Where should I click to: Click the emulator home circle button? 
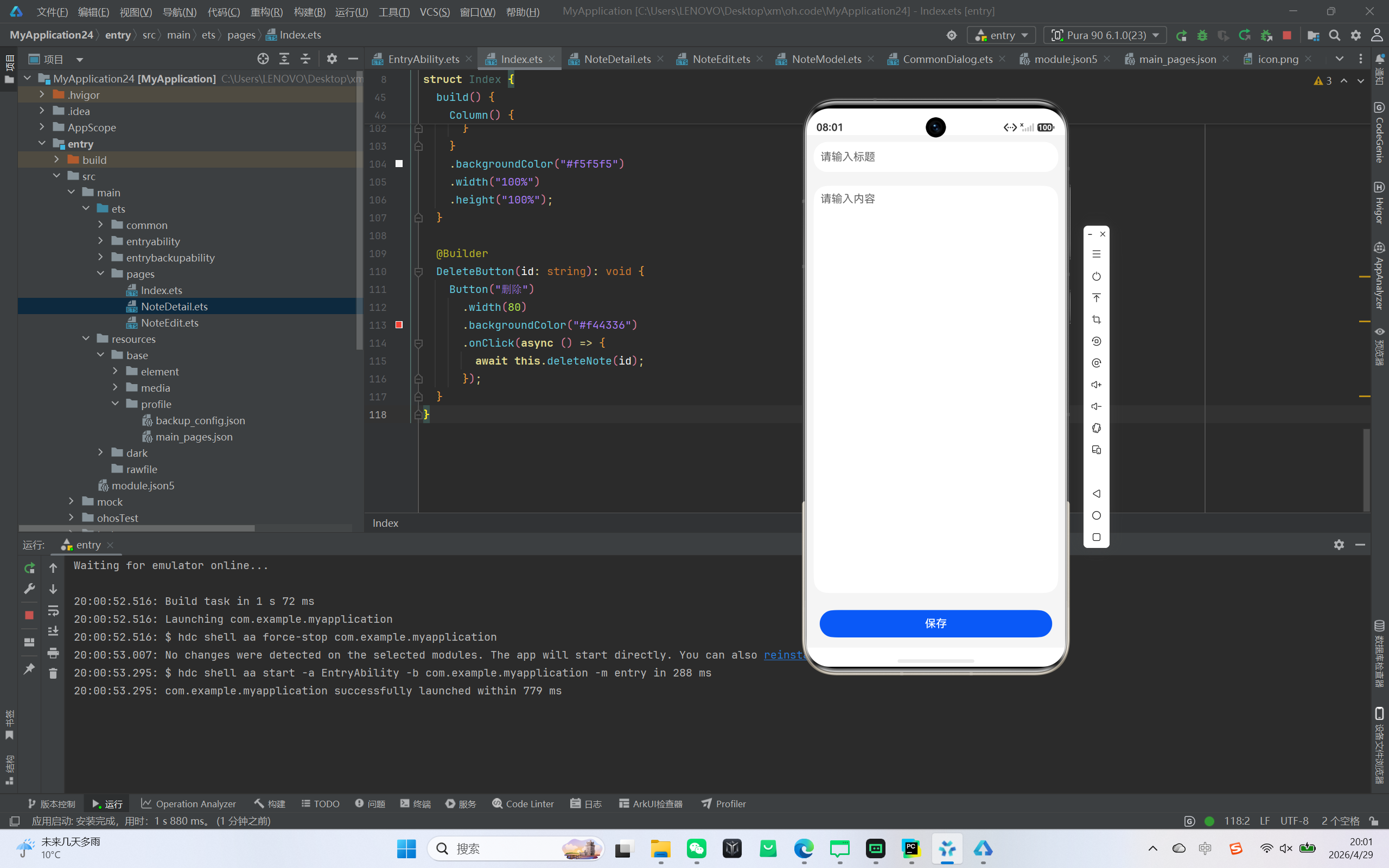point(1096,515)
